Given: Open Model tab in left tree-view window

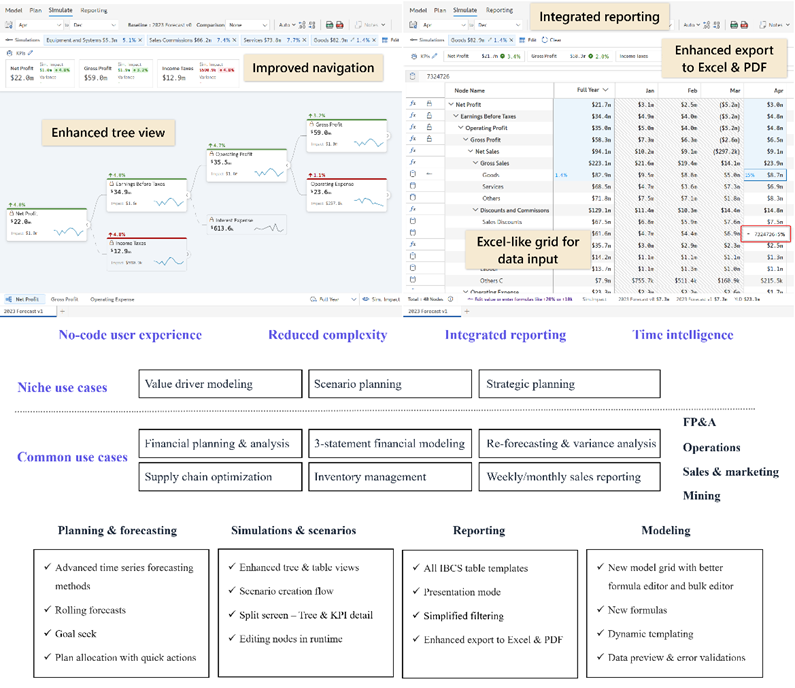Looking at the screenshot, I should 13,10.
